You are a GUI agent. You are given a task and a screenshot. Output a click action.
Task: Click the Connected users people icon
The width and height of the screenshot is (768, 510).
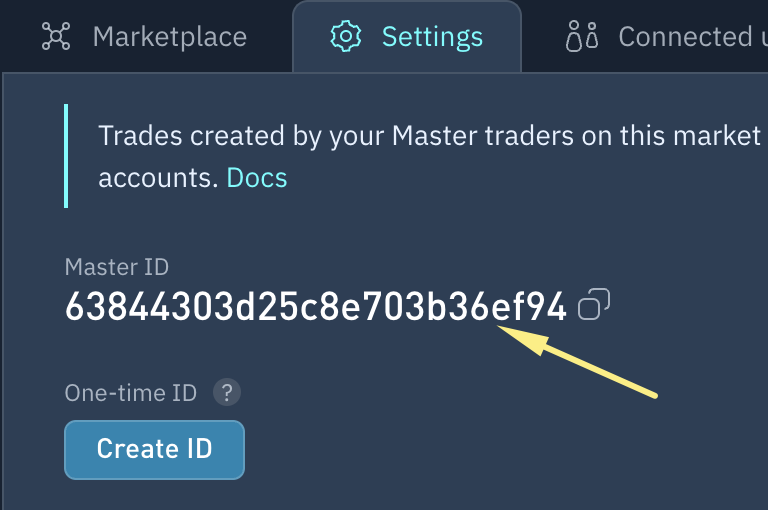[582, 36]
